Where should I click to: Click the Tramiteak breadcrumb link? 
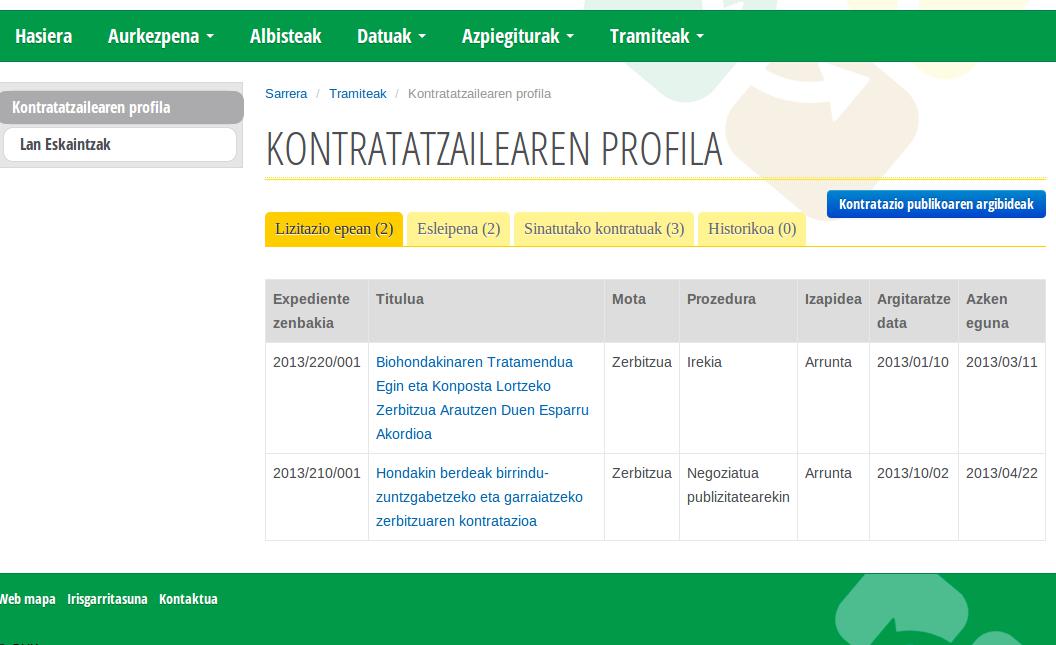(x=357, y=93)
